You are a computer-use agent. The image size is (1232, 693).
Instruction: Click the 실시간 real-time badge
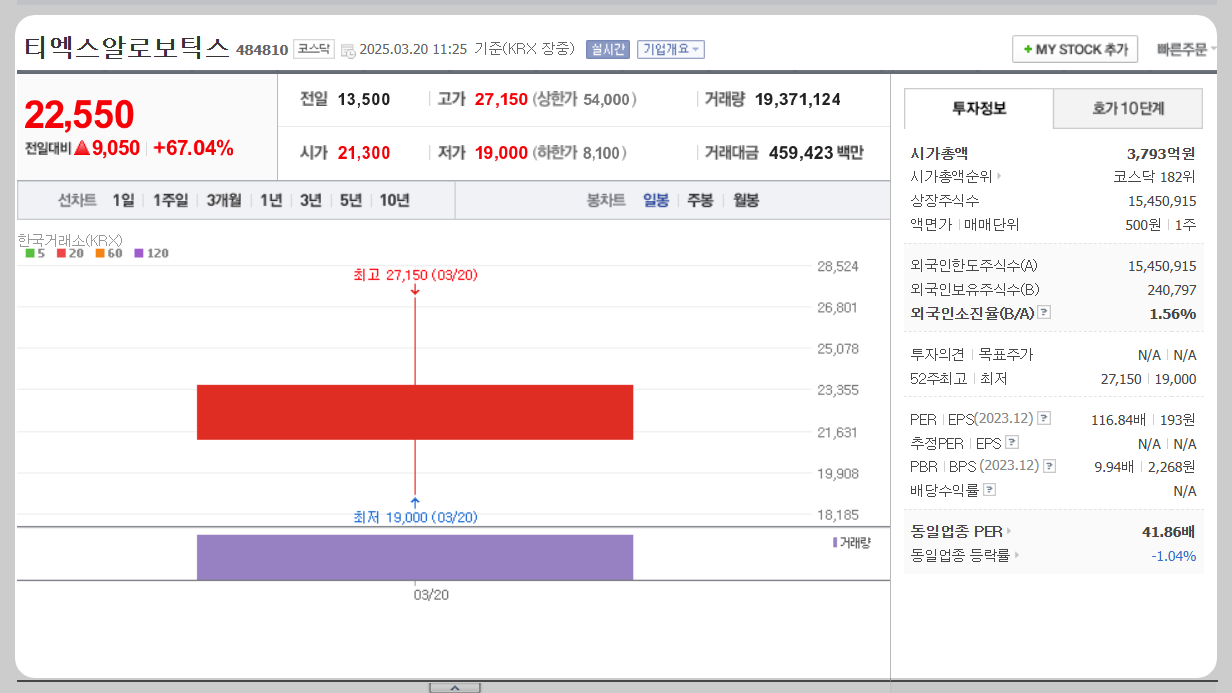[609, 47]
